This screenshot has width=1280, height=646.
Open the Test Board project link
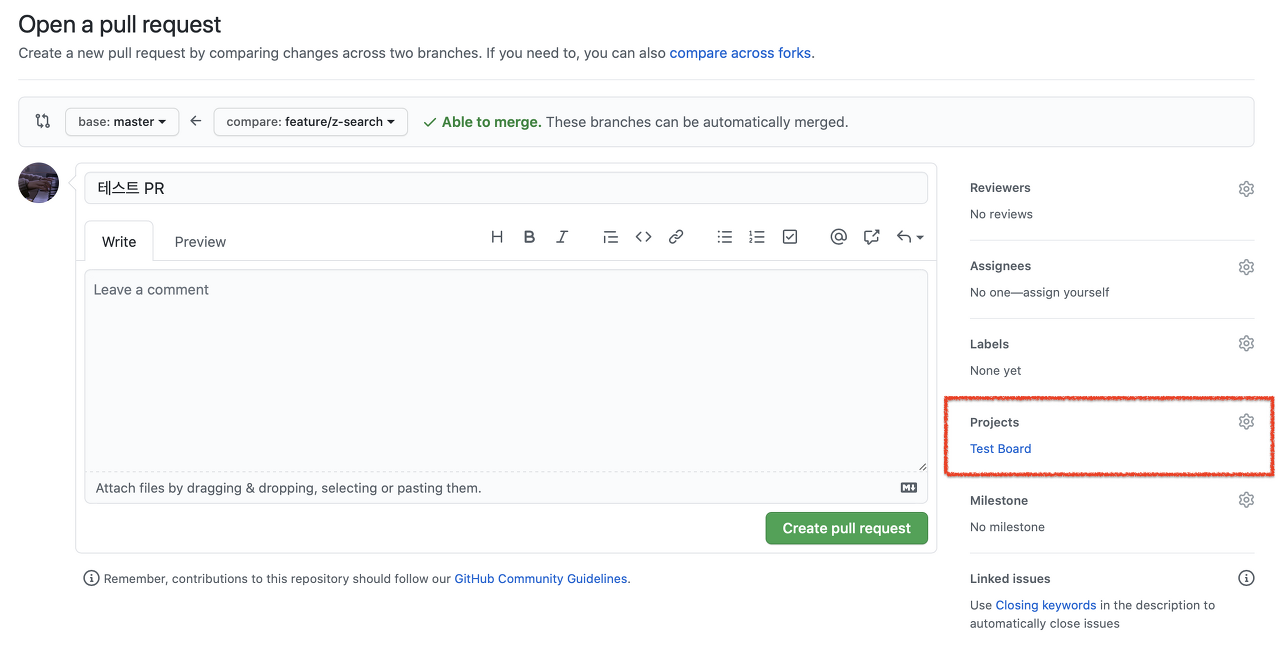(1000, 448)
